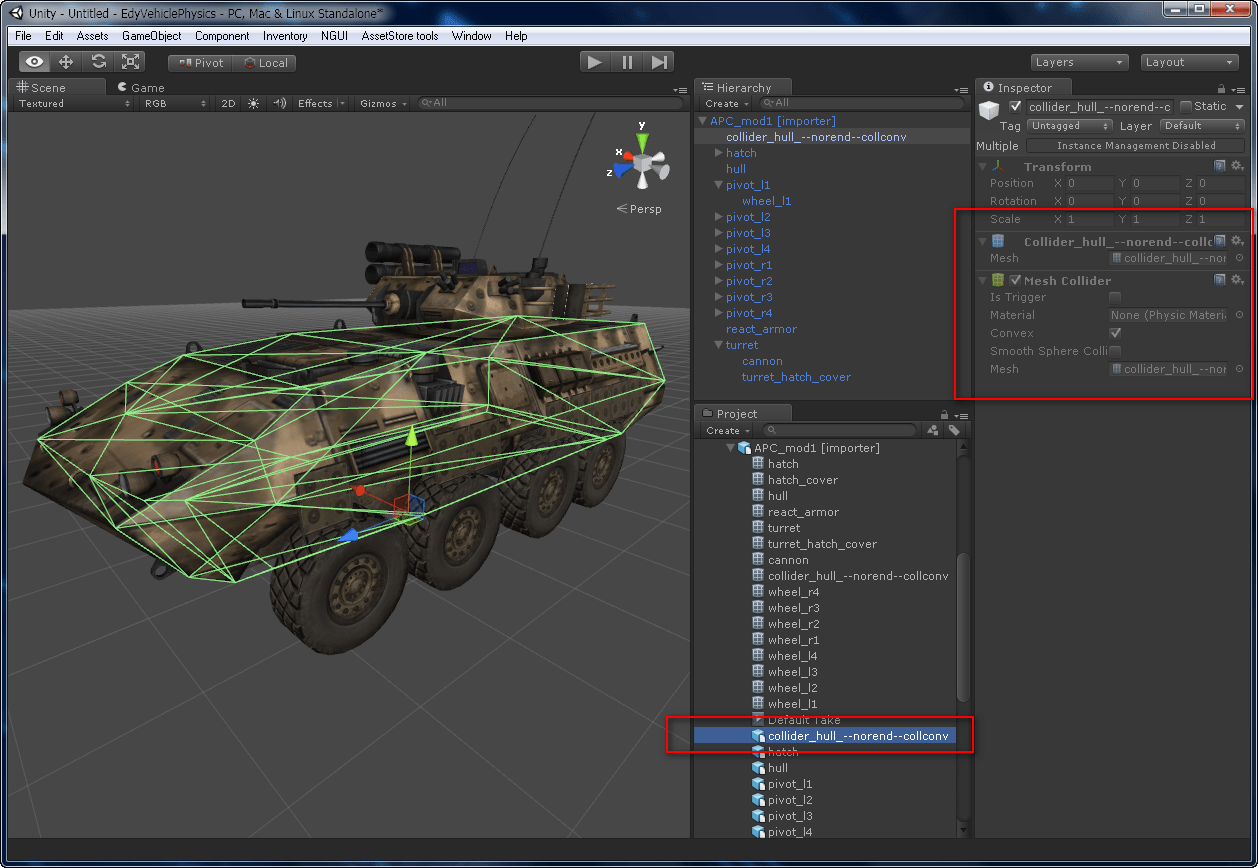The height and width of the screenshot is (868, 1258).
Task: Disable Convex on the Mesh Collider
Action: (1116, 332)
